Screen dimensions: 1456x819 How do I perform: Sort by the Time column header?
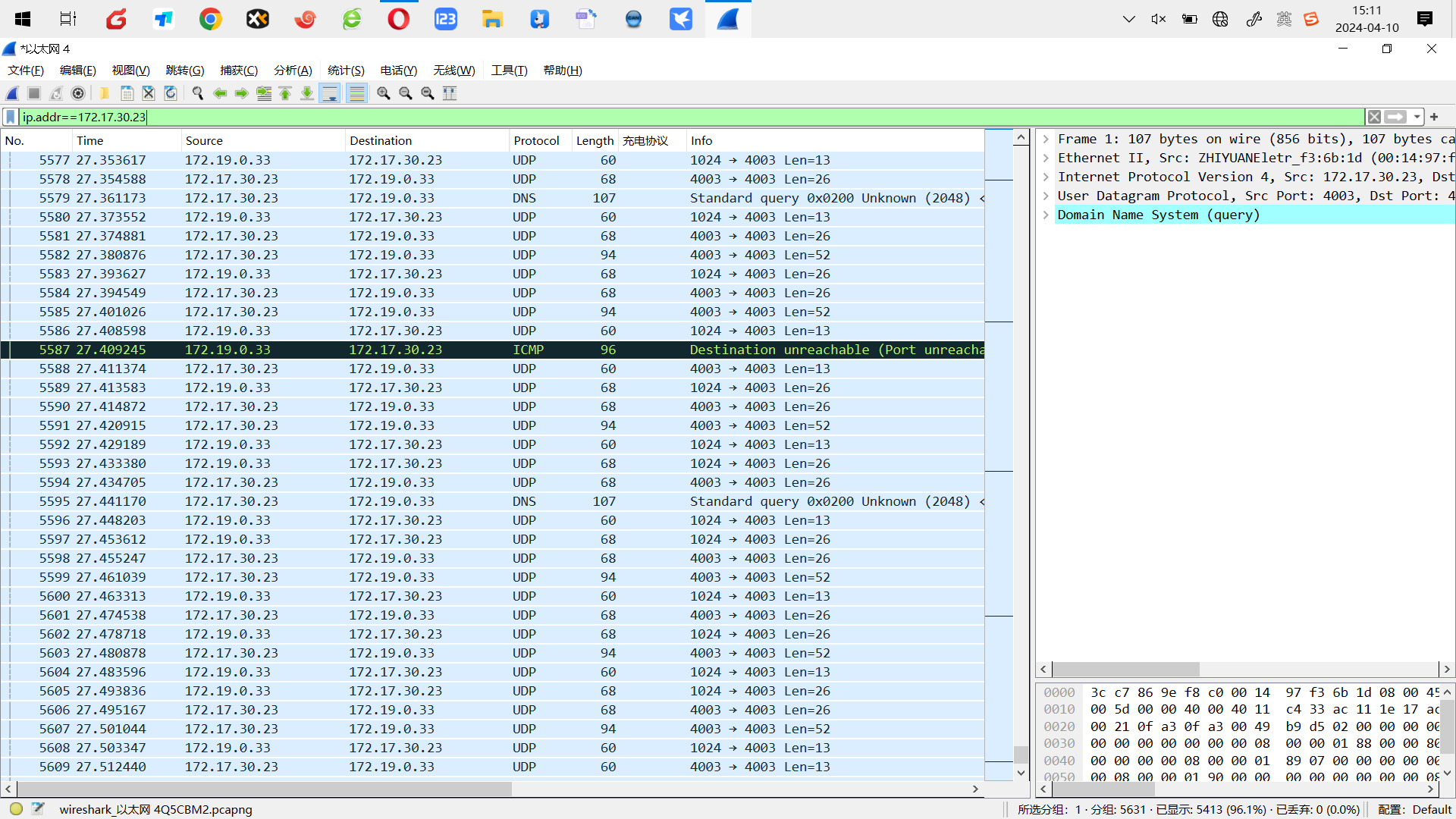(126, 140)
